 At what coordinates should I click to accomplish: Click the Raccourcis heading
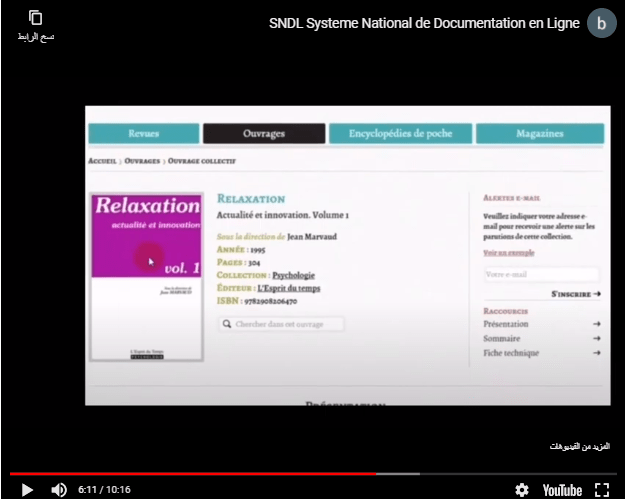coord(506,311)
